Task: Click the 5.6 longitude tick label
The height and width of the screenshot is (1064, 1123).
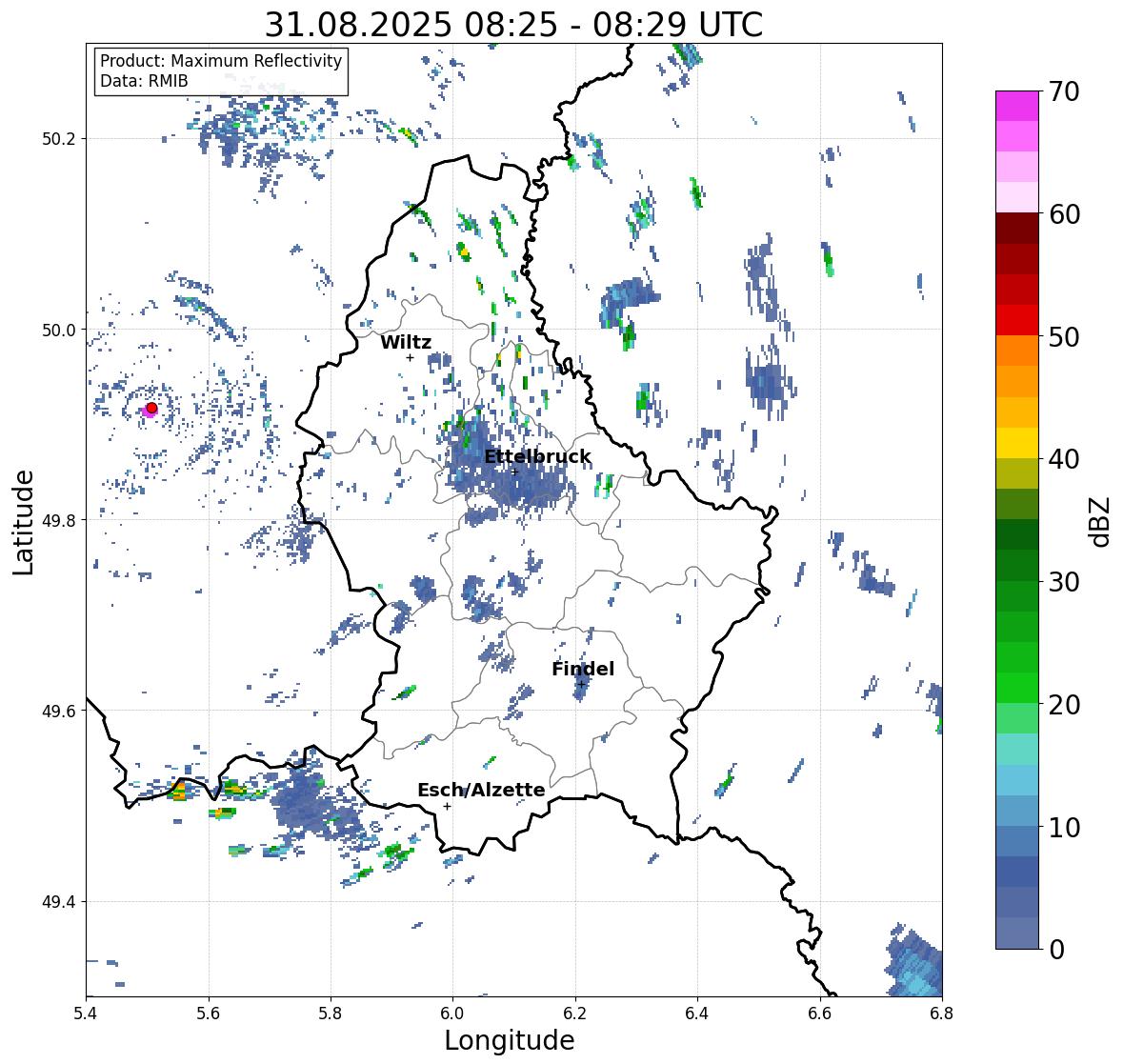Action: (209, 1014)
